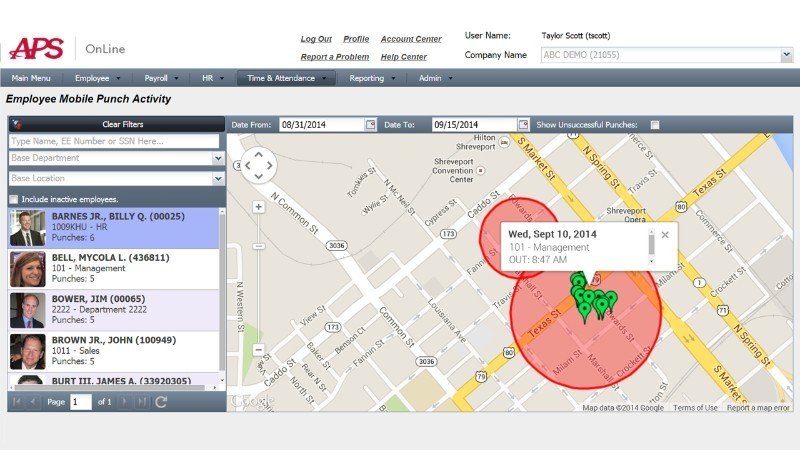The width and height of the screenshot is (800, 450).
Task: Enable Show Unsuccessful Punches checkbox
Action: point(655,124)
